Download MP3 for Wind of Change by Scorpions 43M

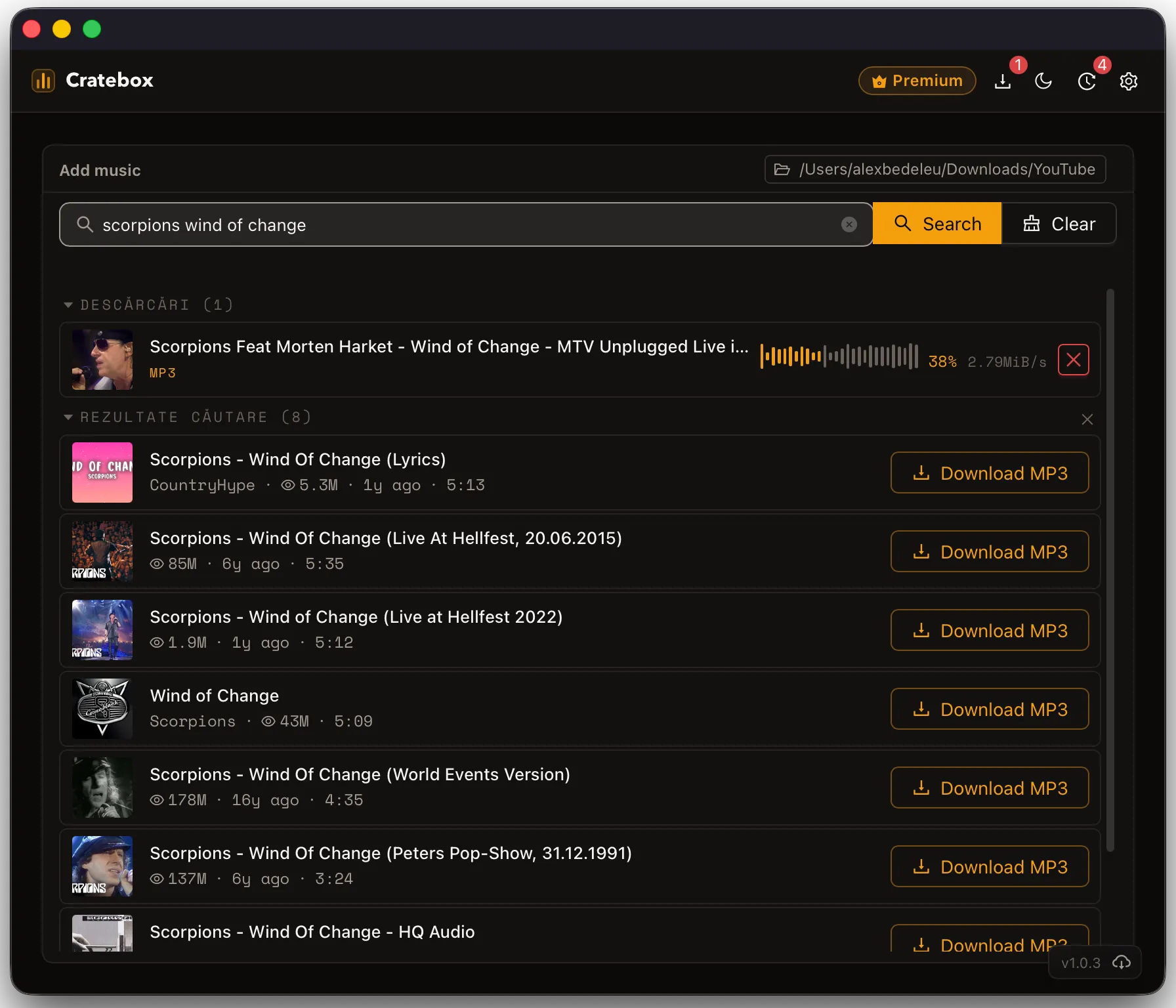[x=990, y=709]
